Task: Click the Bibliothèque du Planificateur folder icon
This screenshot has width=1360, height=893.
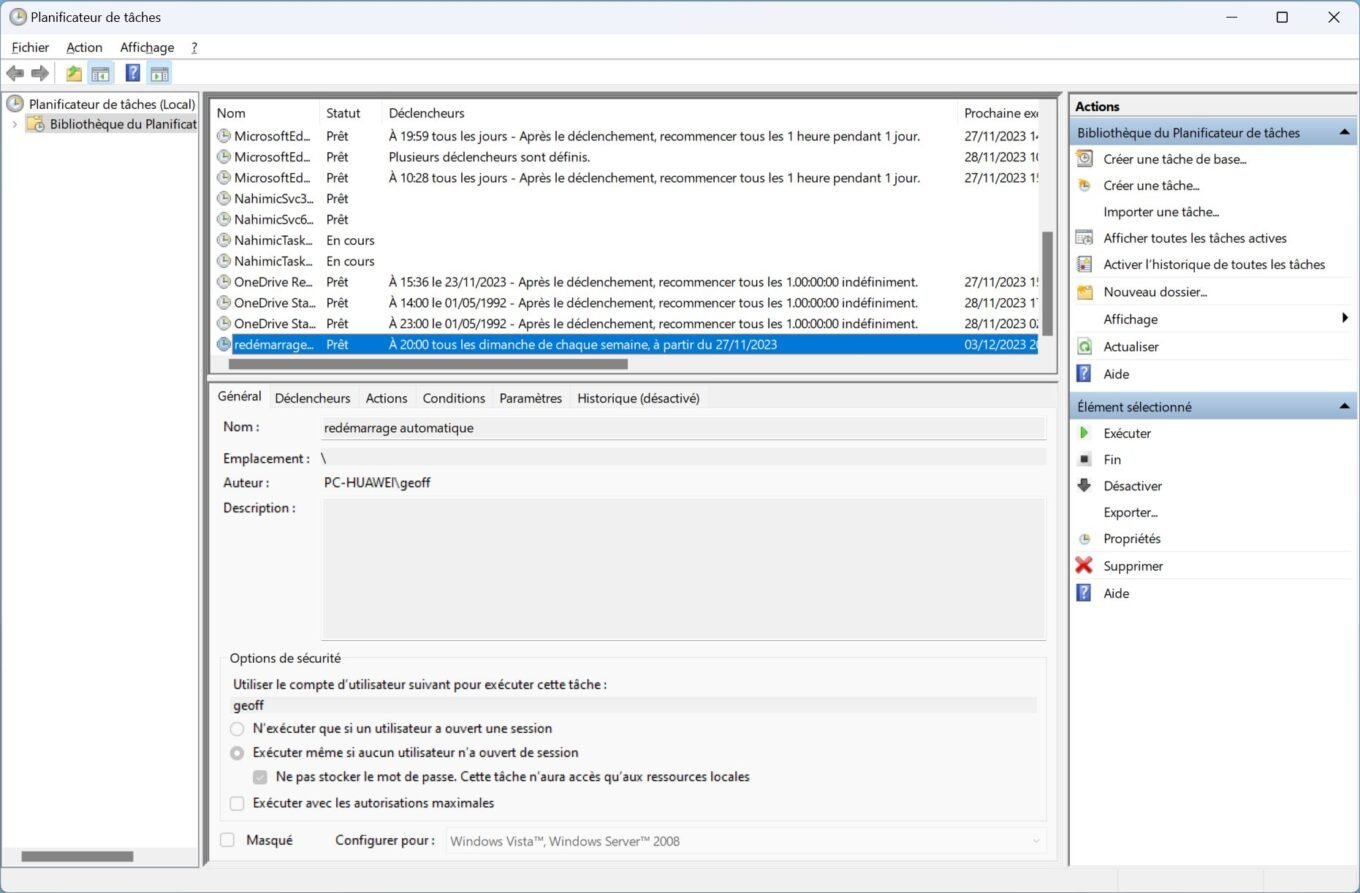Action: coord(35,124)
